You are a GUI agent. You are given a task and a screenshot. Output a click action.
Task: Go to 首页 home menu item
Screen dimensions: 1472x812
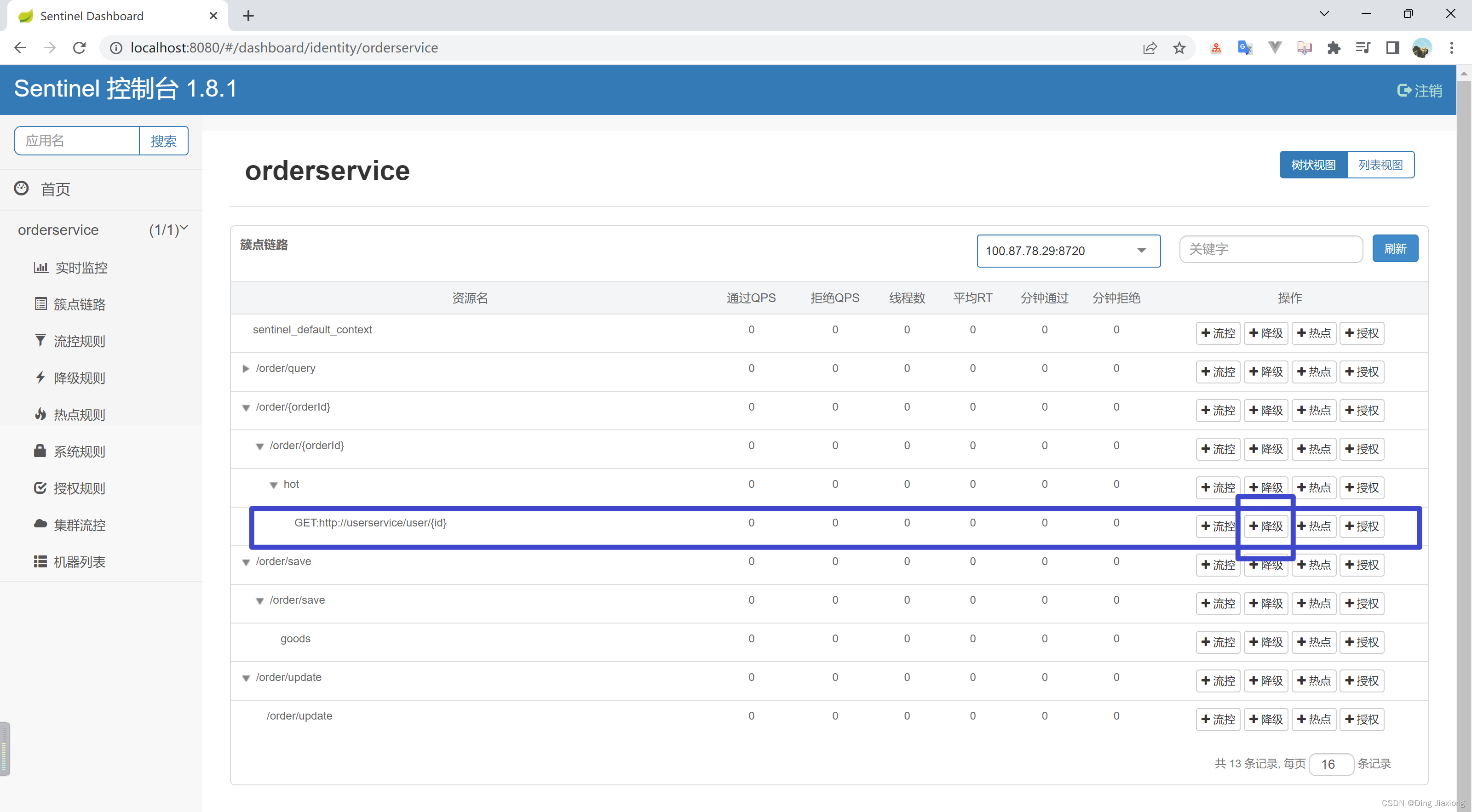point(55,189)
